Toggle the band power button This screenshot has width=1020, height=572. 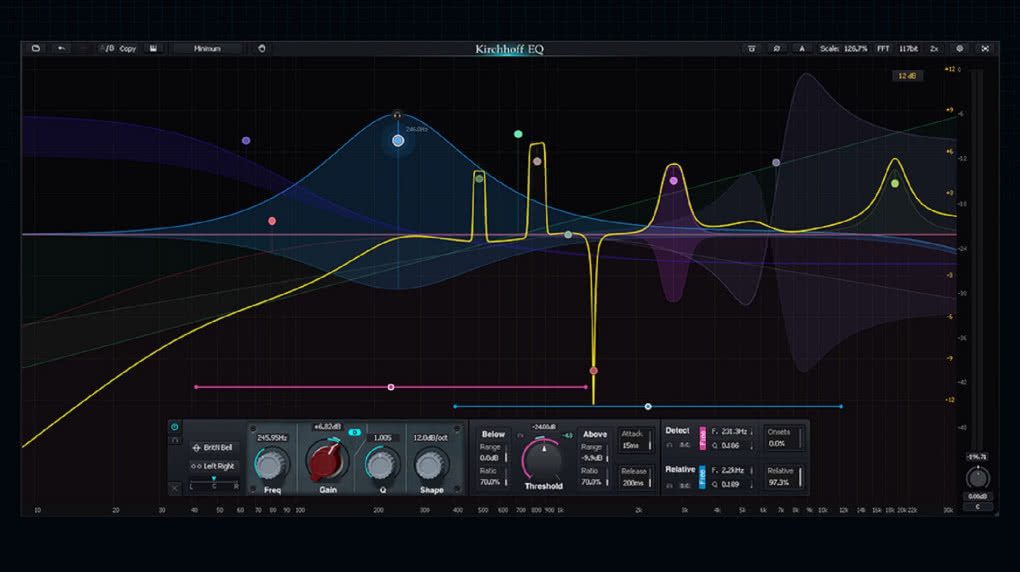pyautogui.click(x=174, y=427)
